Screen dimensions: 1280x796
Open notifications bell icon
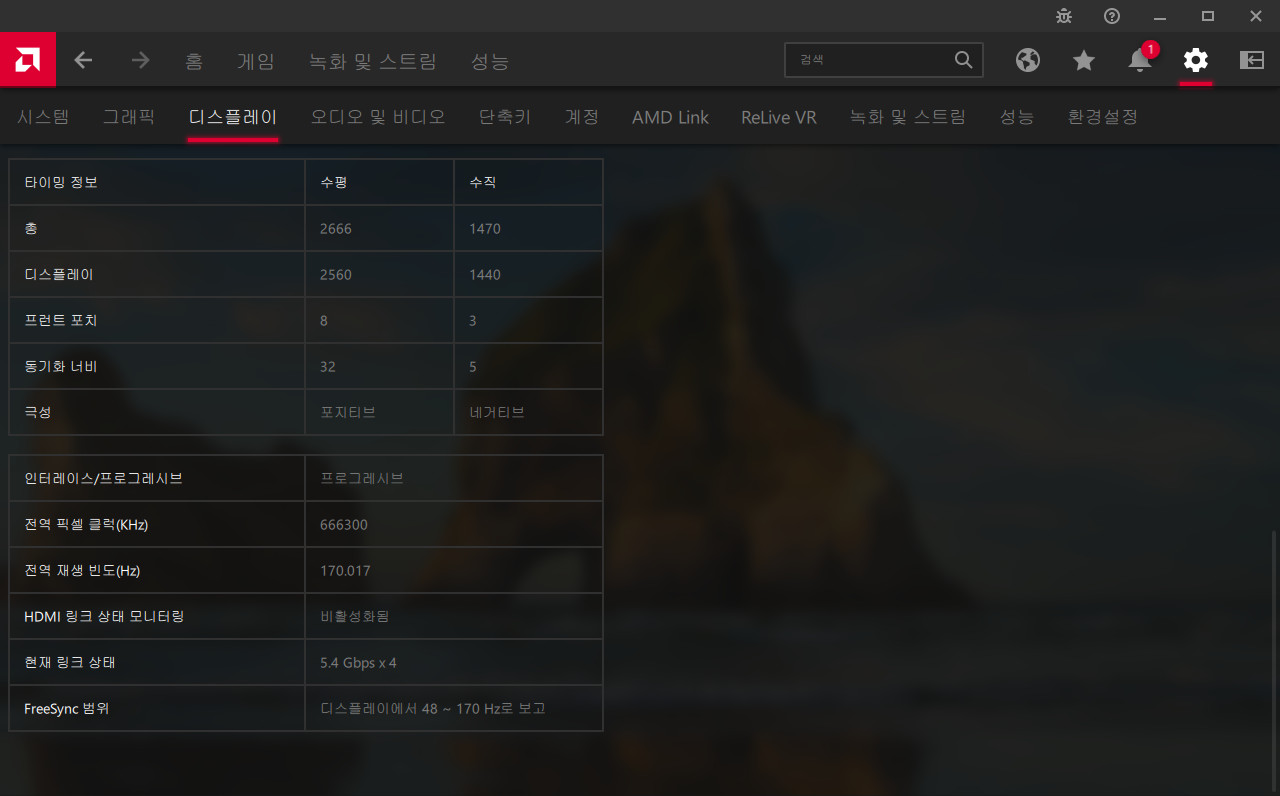1140,60
